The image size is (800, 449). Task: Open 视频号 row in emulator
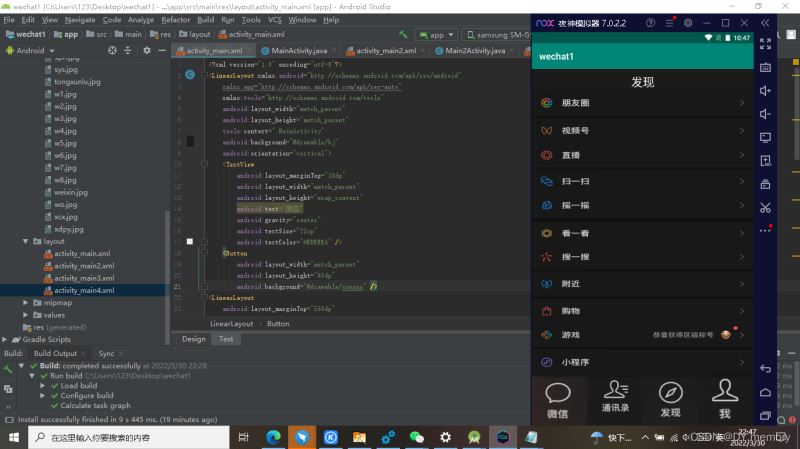(x=642, y=131)
